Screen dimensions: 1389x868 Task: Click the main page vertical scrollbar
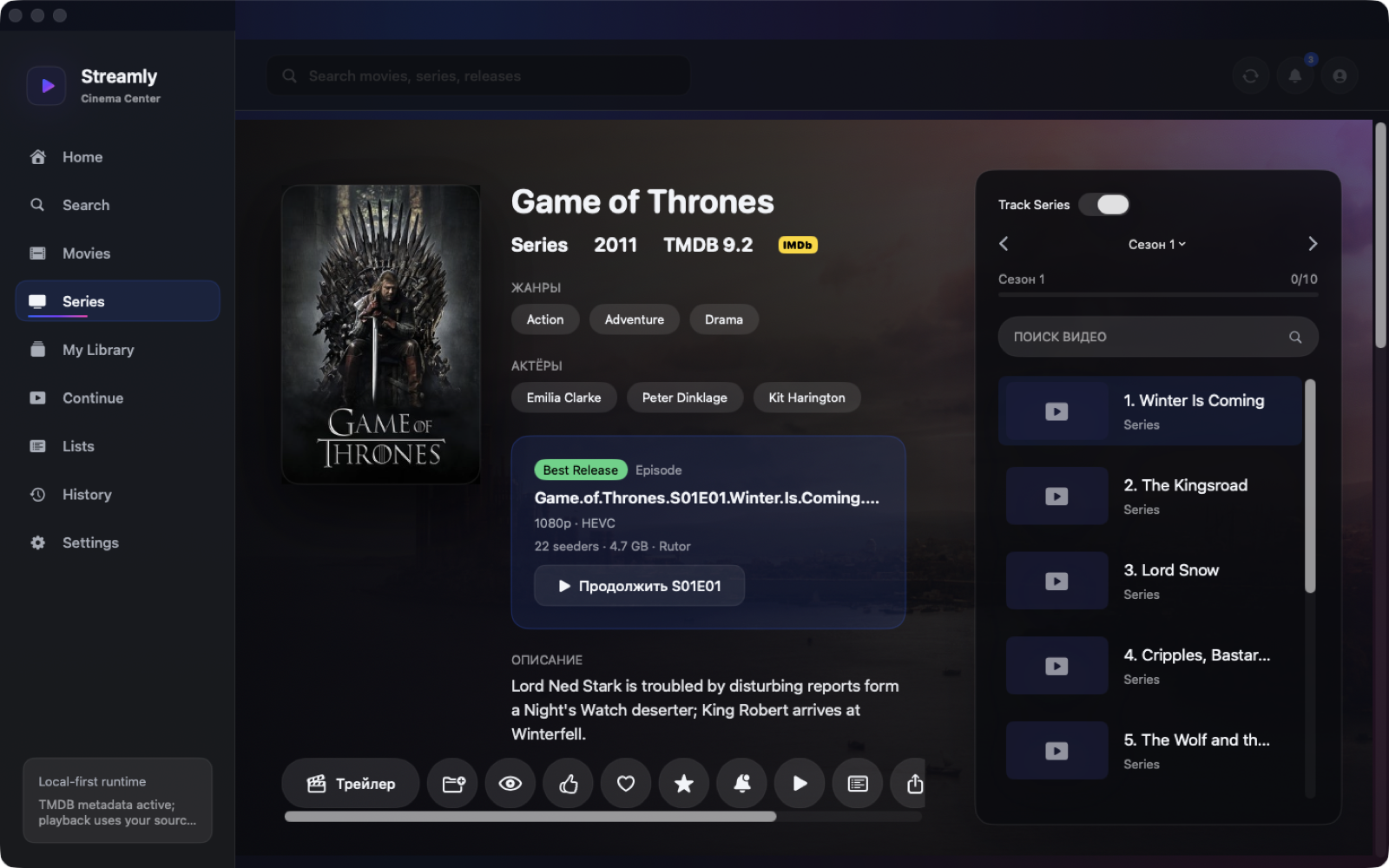pos(1380,235)
